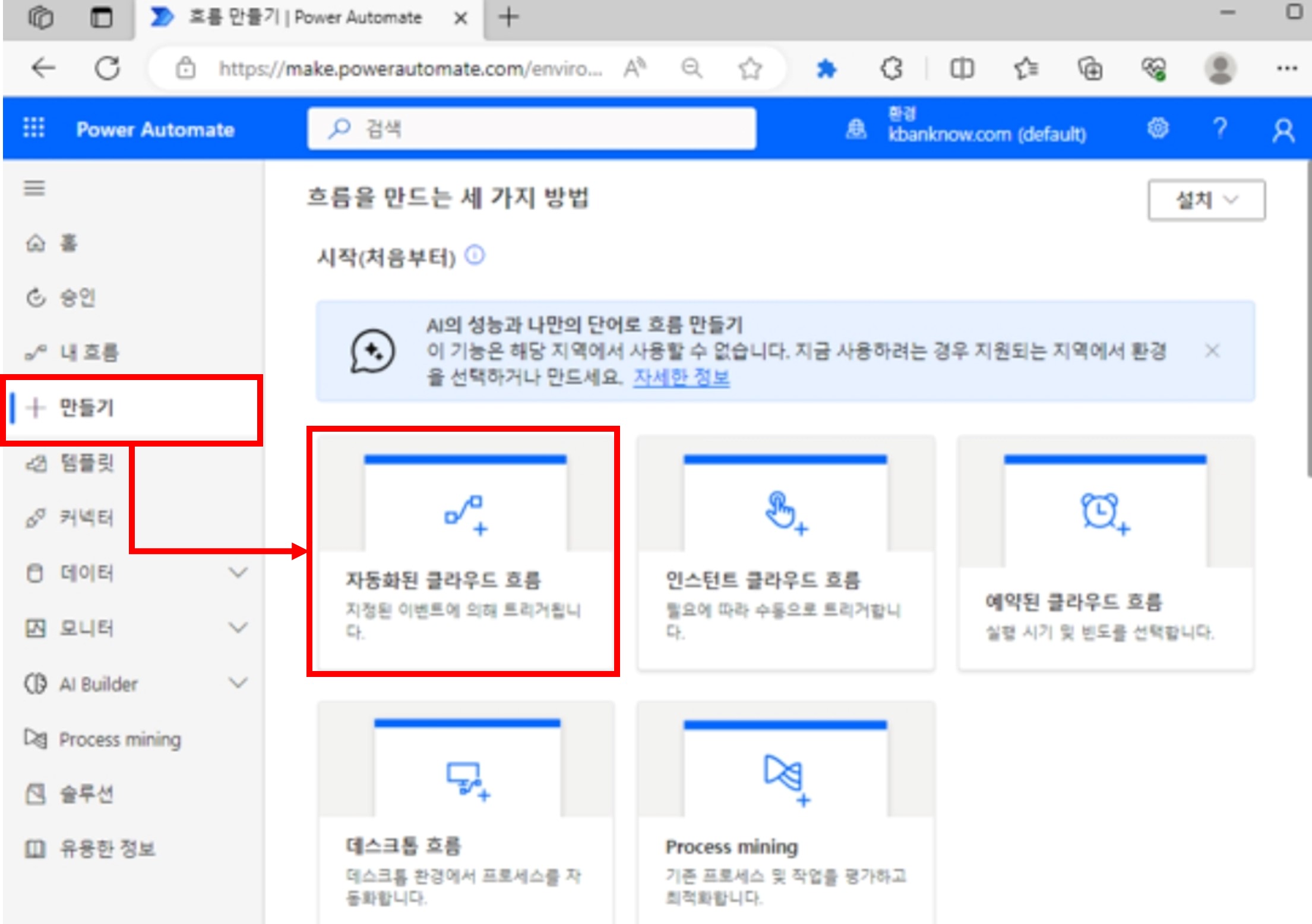Collapse the hamburger navigation menu
1312x924 pixels.
tap(34, 189)
